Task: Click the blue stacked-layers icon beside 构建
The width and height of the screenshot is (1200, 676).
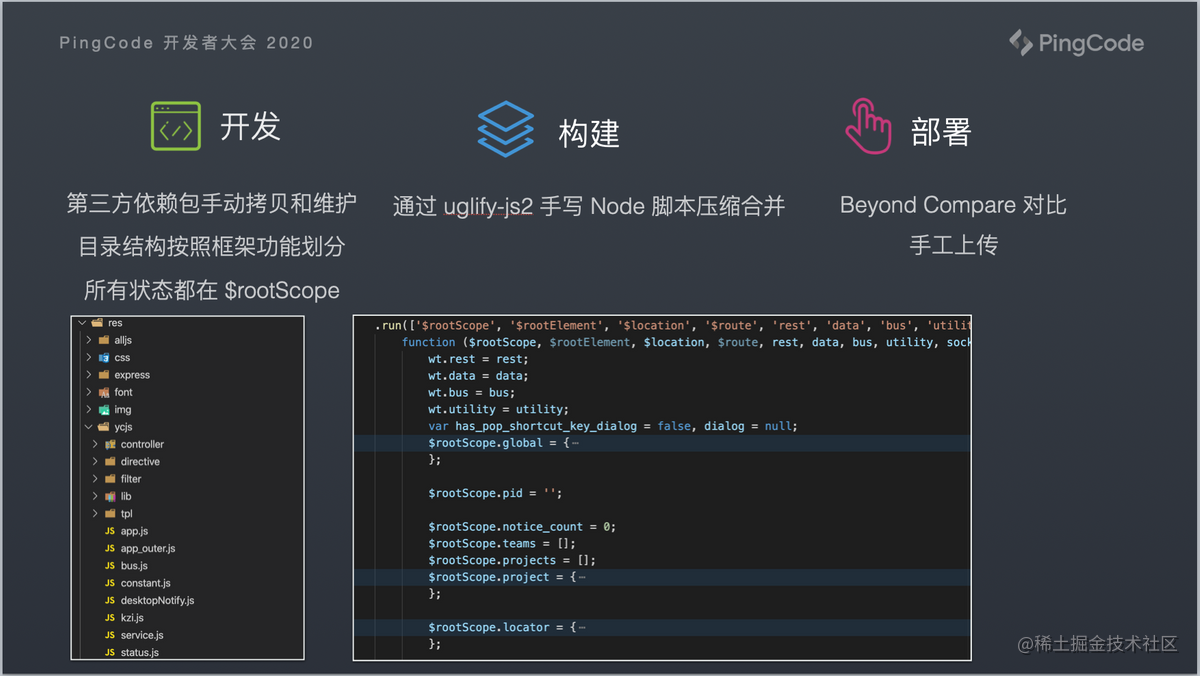Action: 506,130
